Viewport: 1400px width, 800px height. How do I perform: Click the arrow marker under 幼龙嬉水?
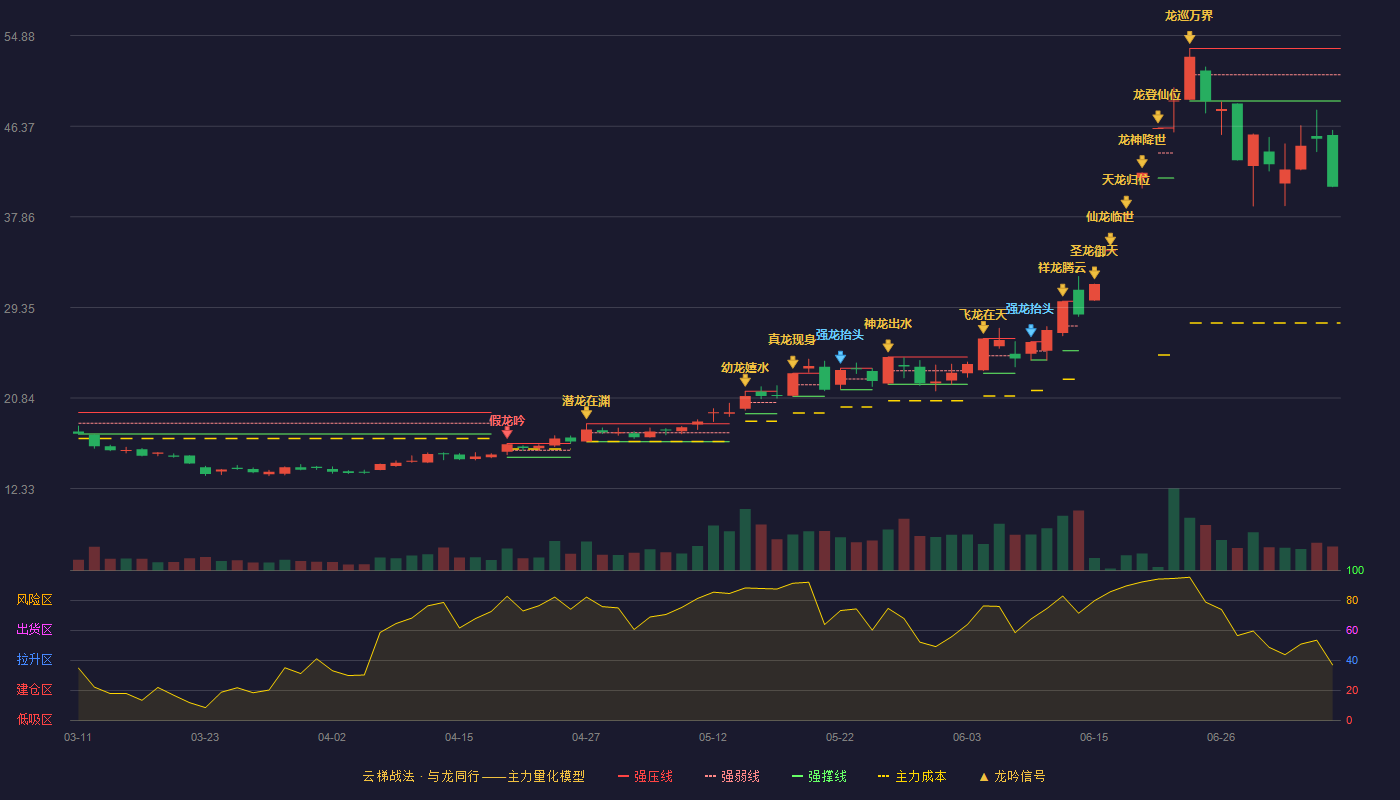(745, 380)
